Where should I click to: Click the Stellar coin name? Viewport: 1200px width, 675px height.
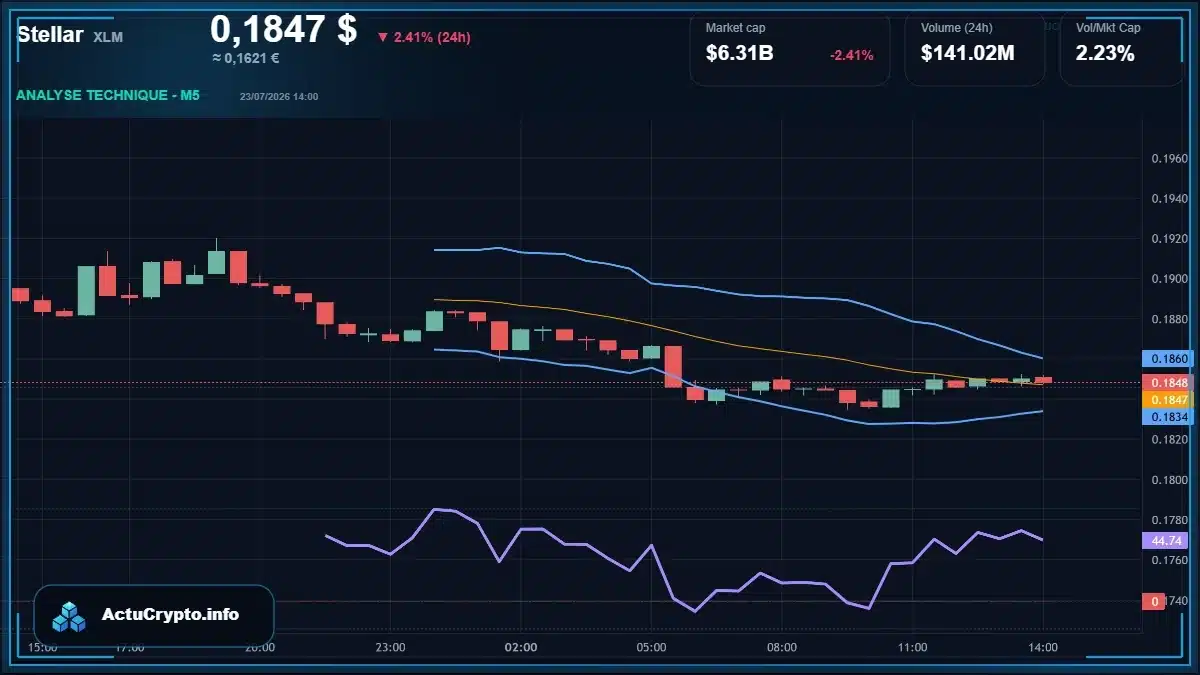[50, 35]
